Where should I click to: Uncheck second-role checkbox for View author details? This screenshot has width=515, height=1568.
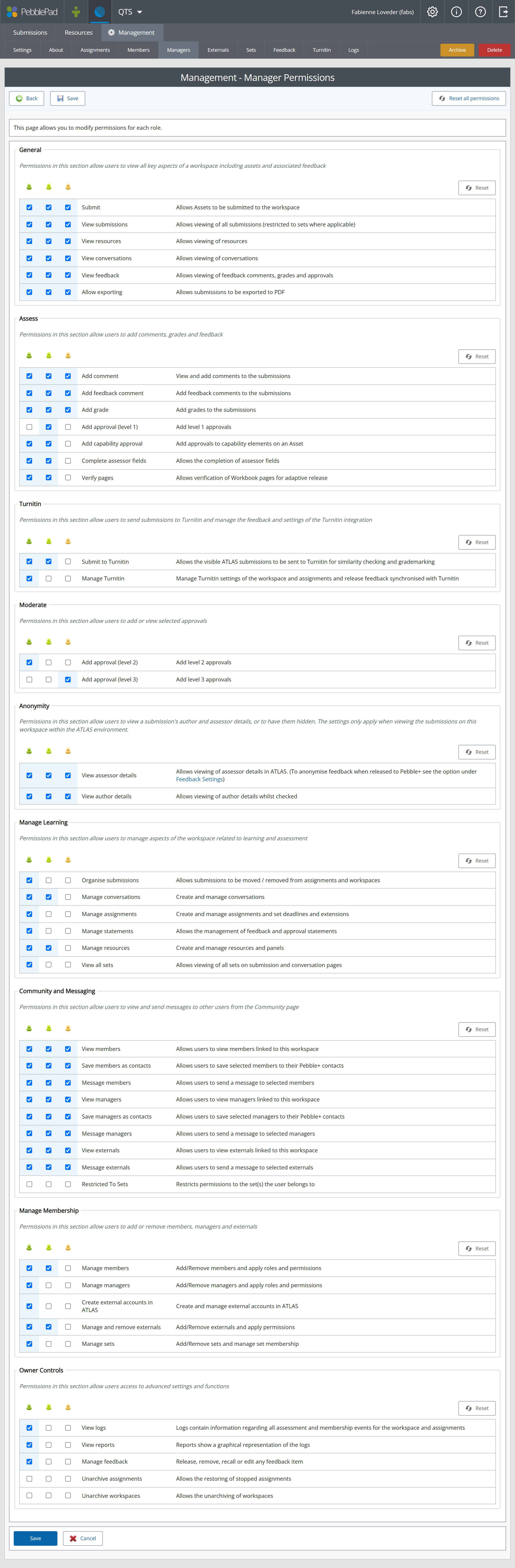(49, 796)
